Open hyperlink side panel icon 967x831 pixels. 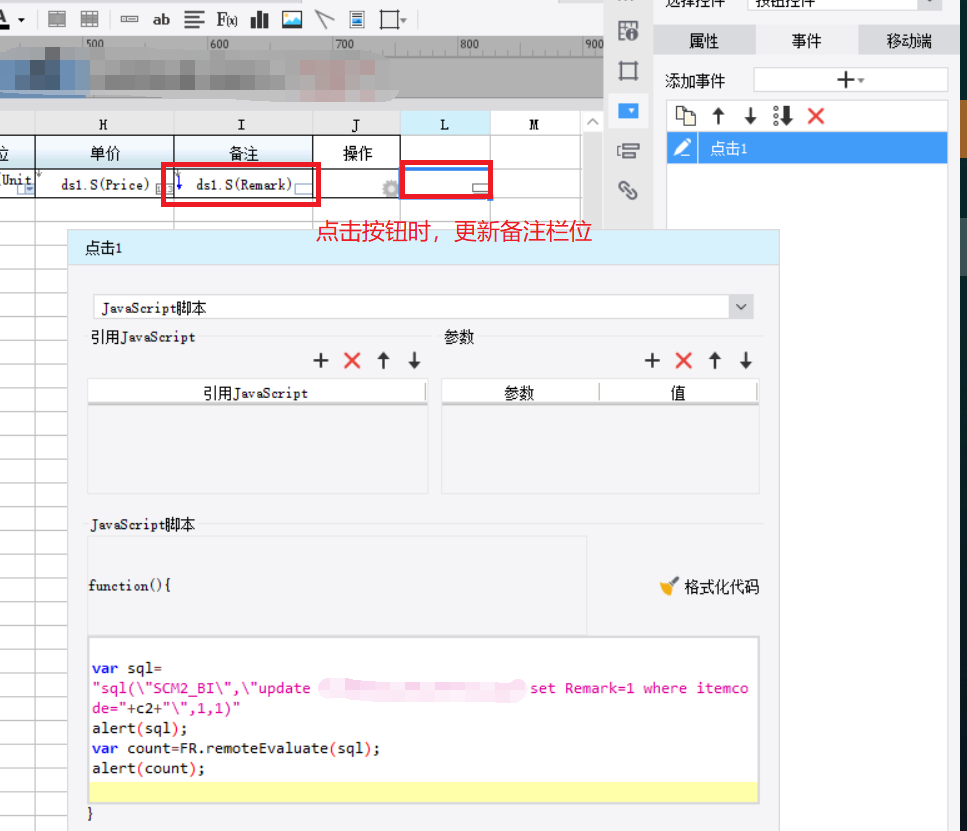tap(628, 190)
